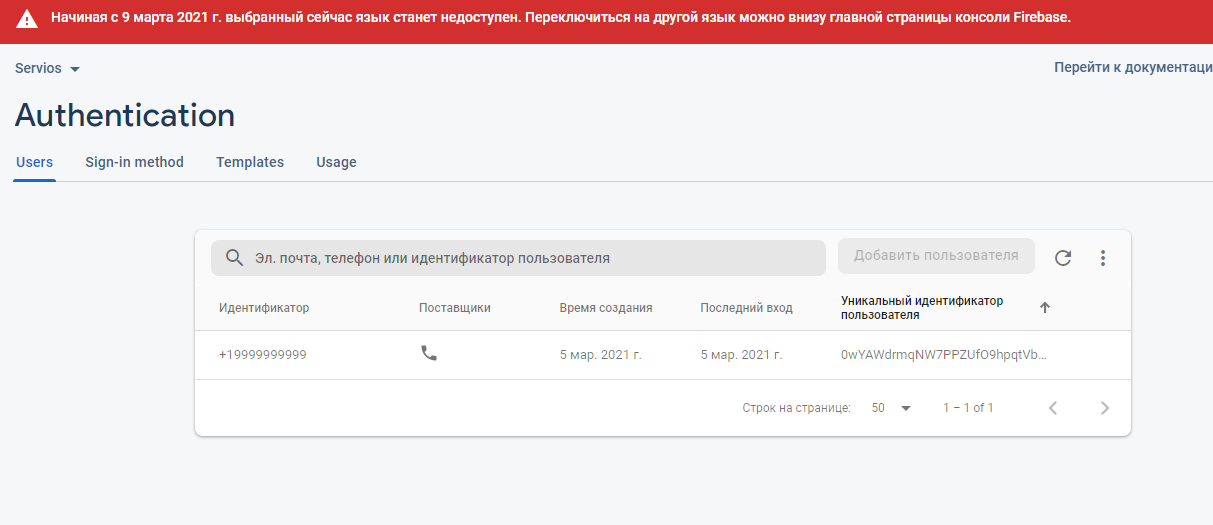Click the sort arrow on user UID column

point(1045,308)
